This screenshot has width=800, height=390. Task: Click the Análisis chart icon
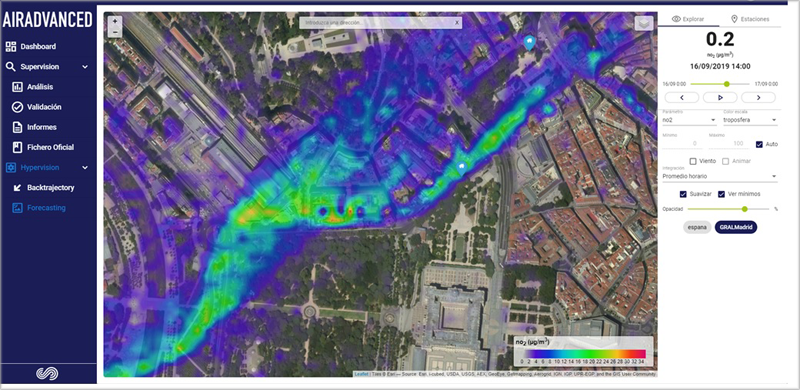[x=17, y=87]
